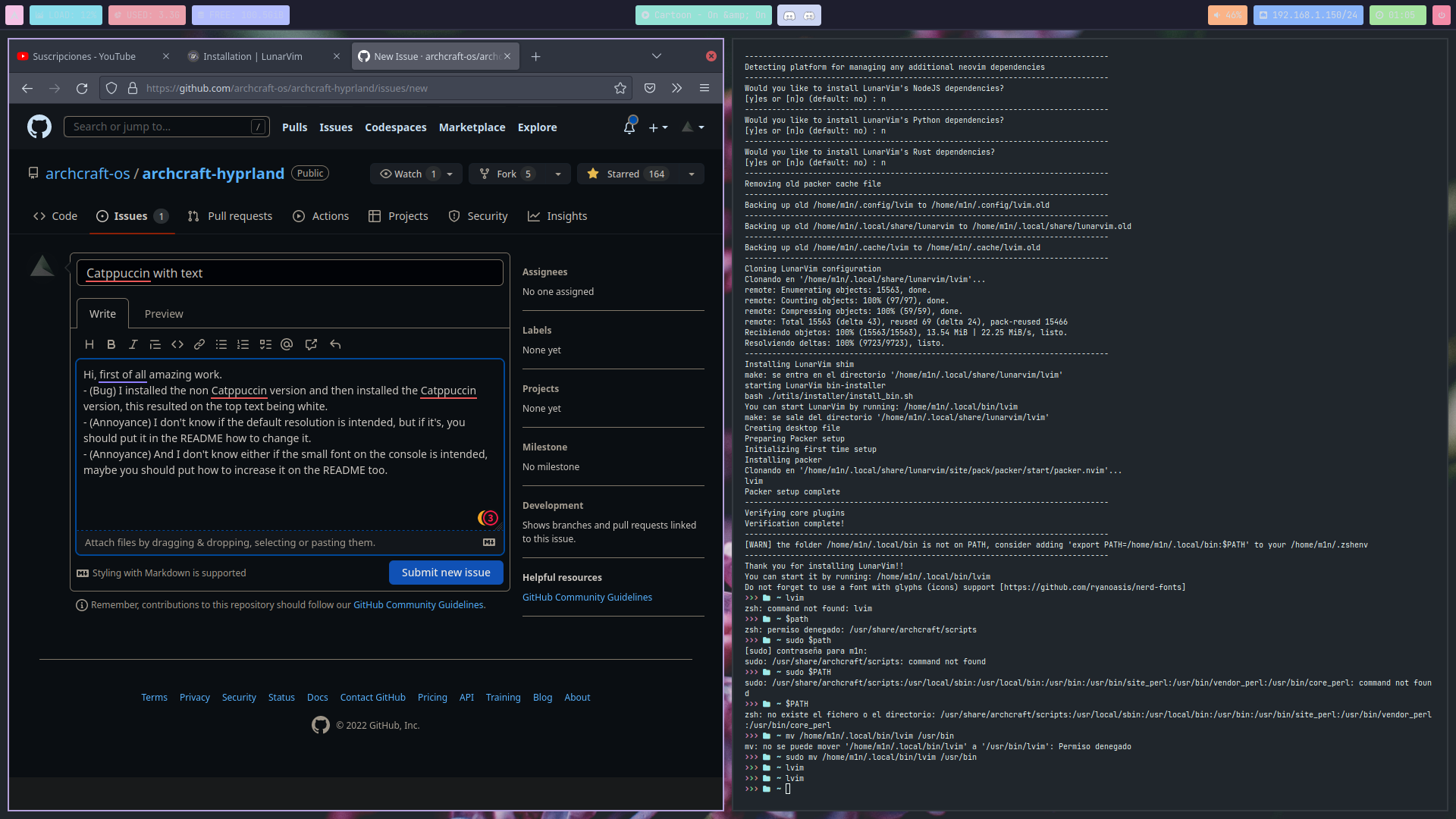Select the italic formatting icon
1456x819 pixels.
pos(133,344)
